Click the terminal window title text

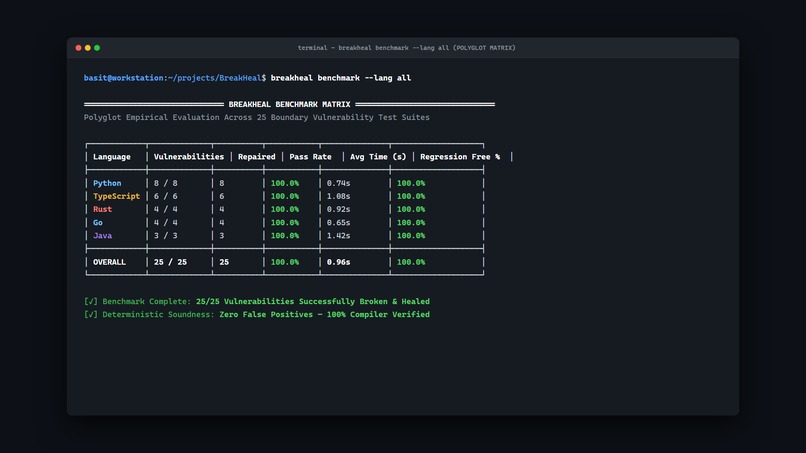click(x=407, y=48)
